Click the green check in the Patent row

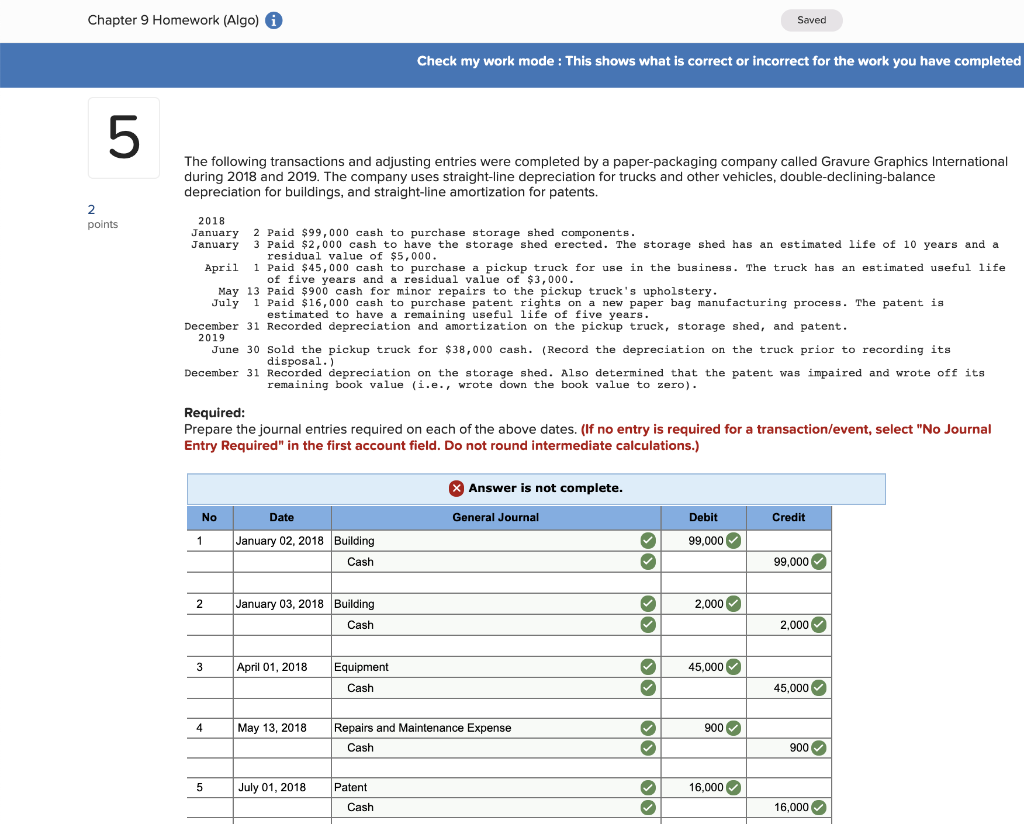point(648,787)
